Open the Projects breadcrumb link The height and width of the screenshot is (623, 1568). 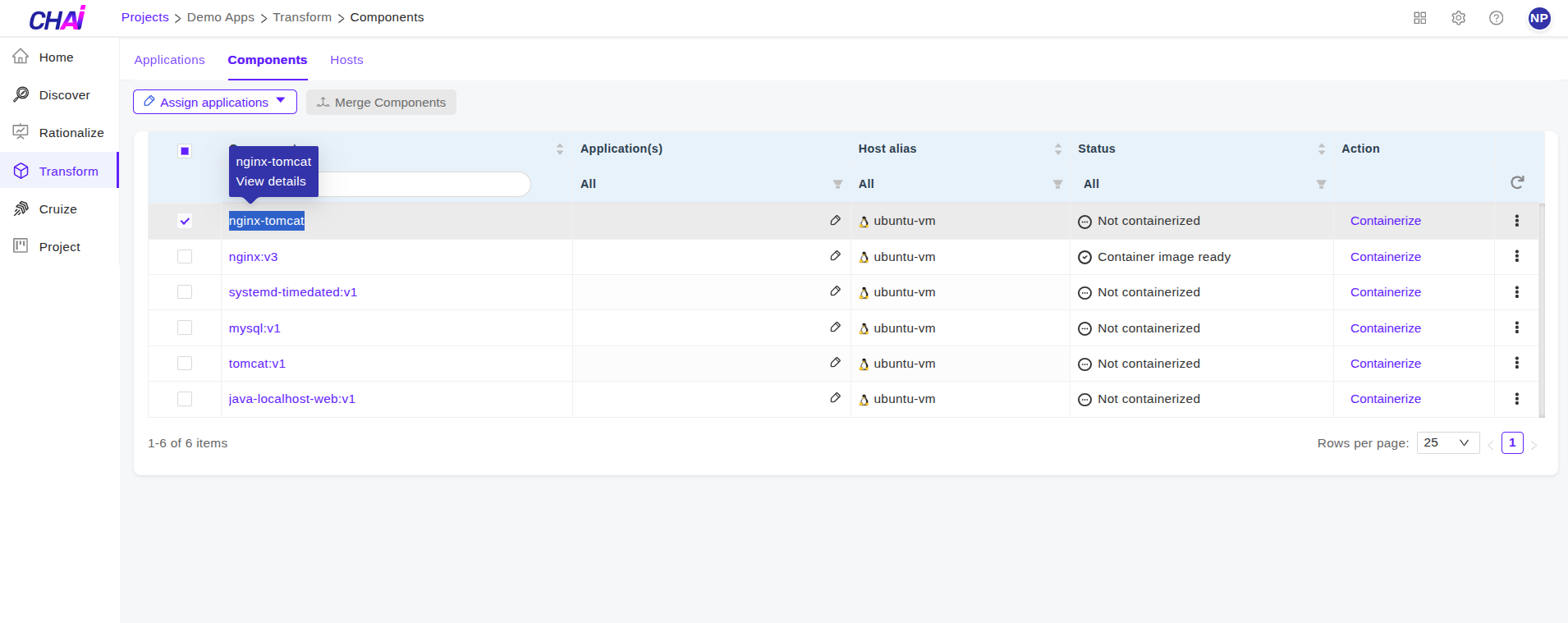tap(145, 17)
